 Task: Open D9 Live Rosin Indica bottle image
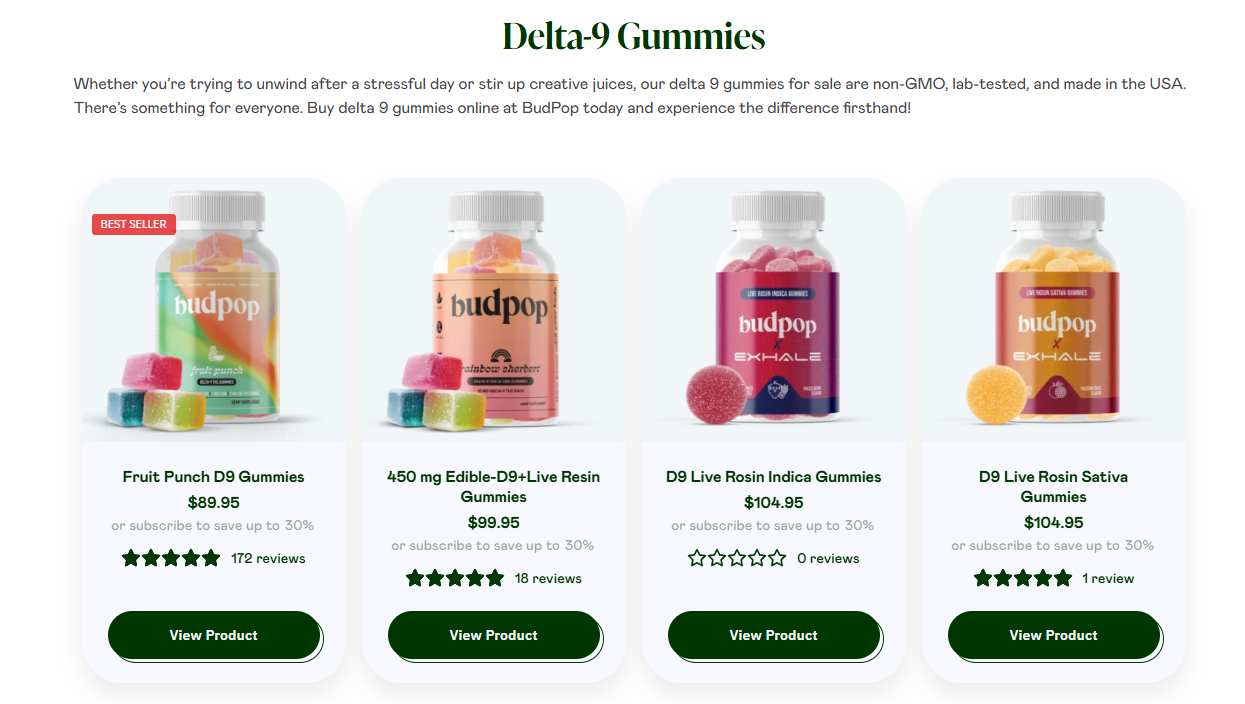point(774,310)
